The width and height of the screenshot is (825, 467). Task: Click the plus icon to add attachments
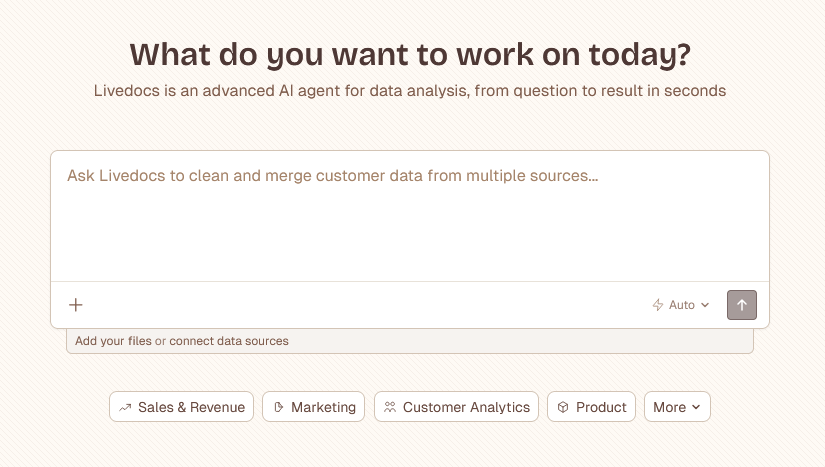pos(76,305)
